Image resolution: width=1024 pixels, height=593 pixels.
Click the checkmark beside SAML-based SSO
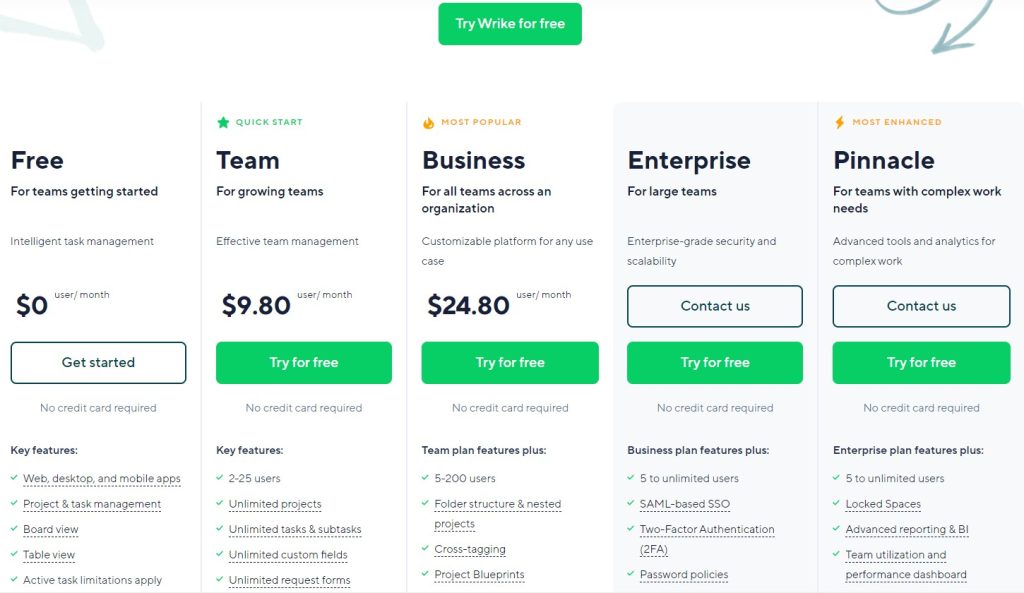click(x=632, y=504)
